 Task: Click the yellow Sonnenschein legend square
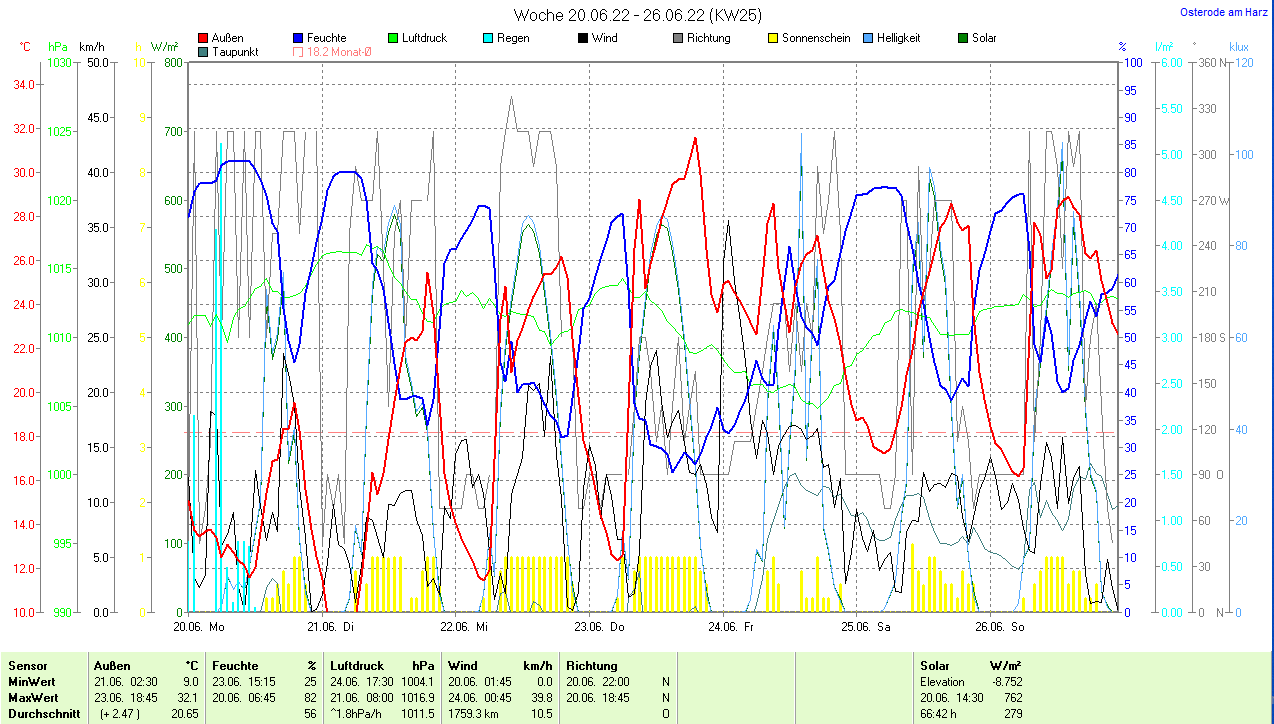click(x=773, y=38)
